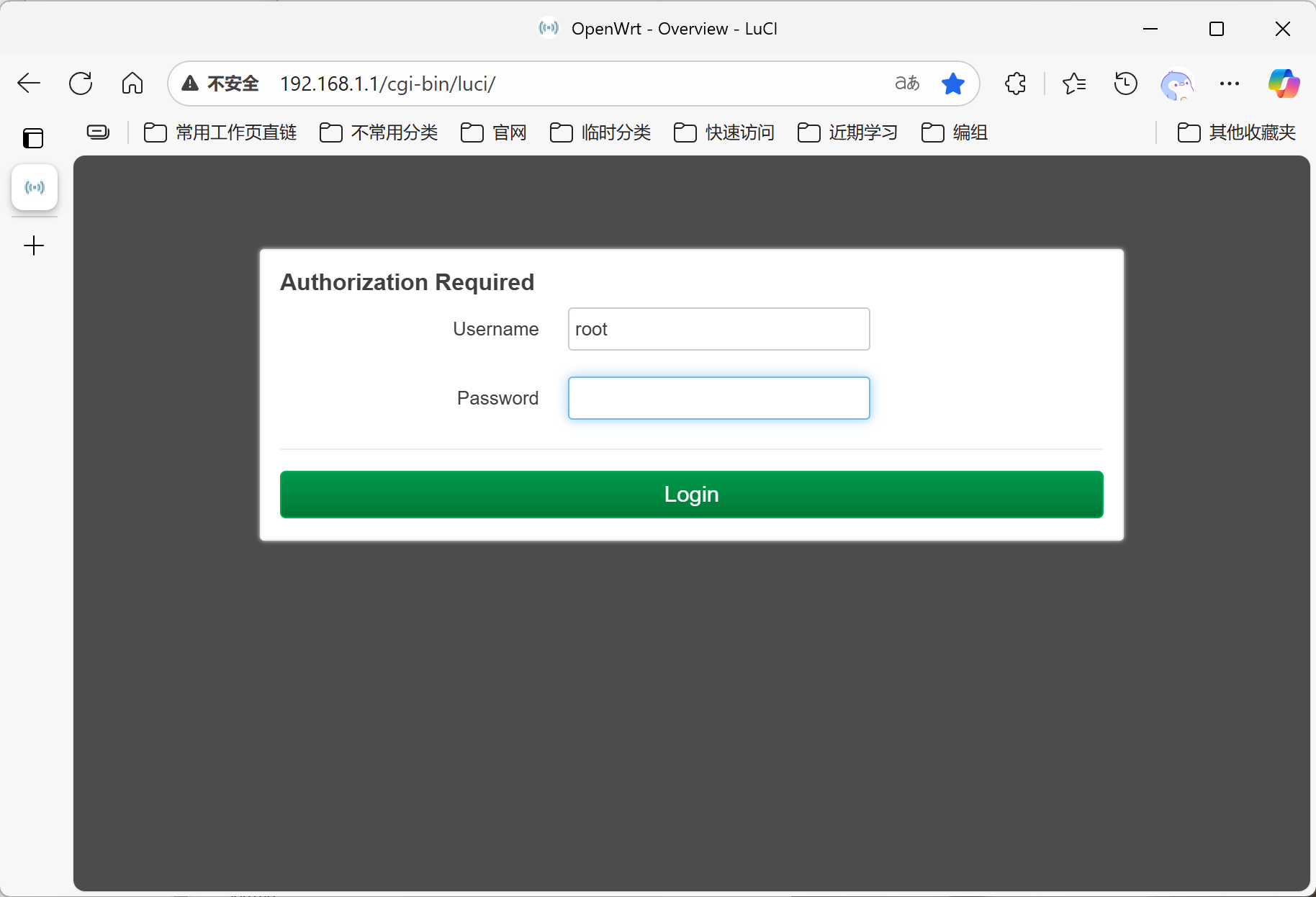Open the browser profile avatar

(x=1177, y=84)
